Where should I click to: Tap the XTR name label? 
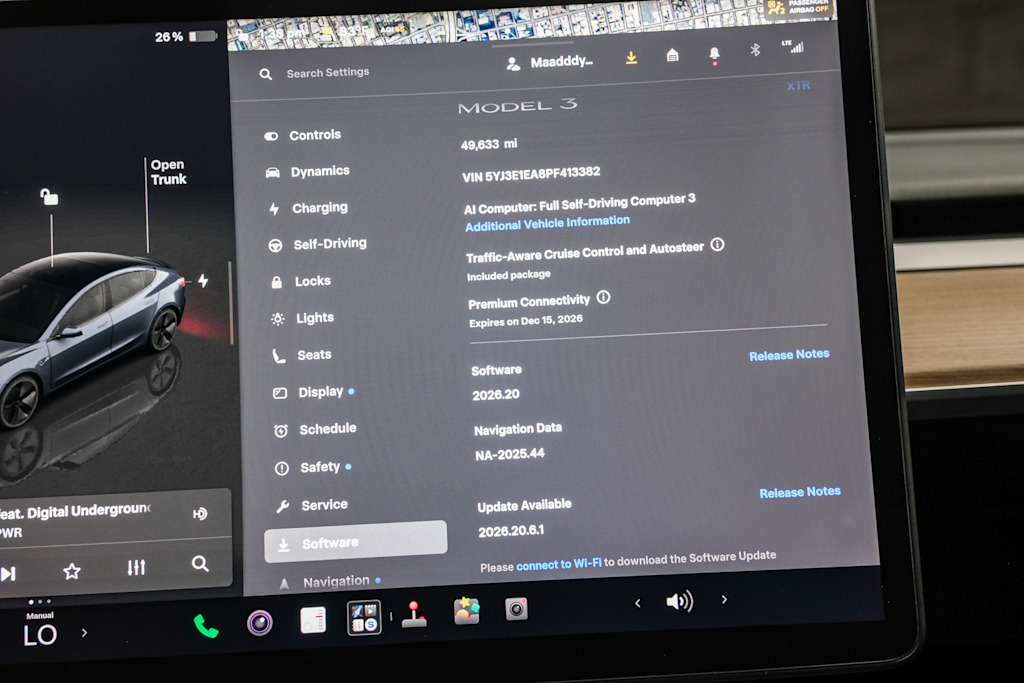[x=798, y=86]
